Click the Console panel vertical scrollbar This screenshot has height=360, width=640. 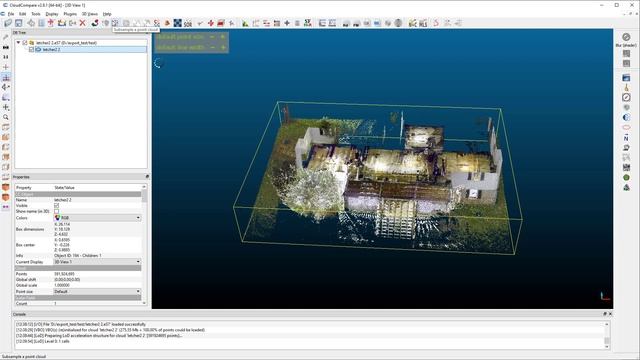tap(607, 335)
